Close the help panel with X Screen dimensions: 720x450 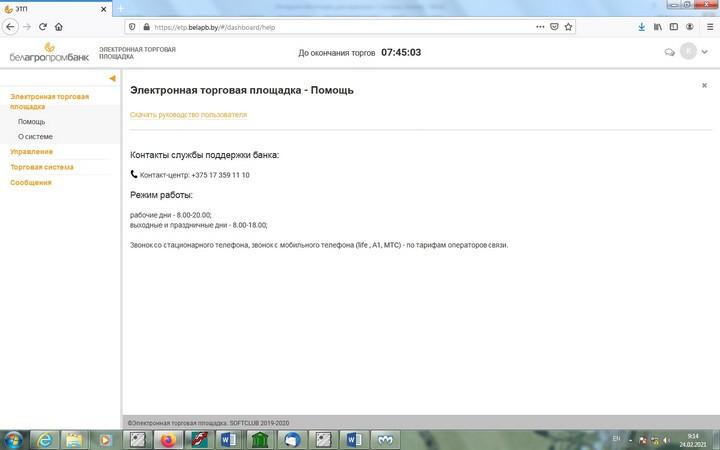tap(704, 86)
